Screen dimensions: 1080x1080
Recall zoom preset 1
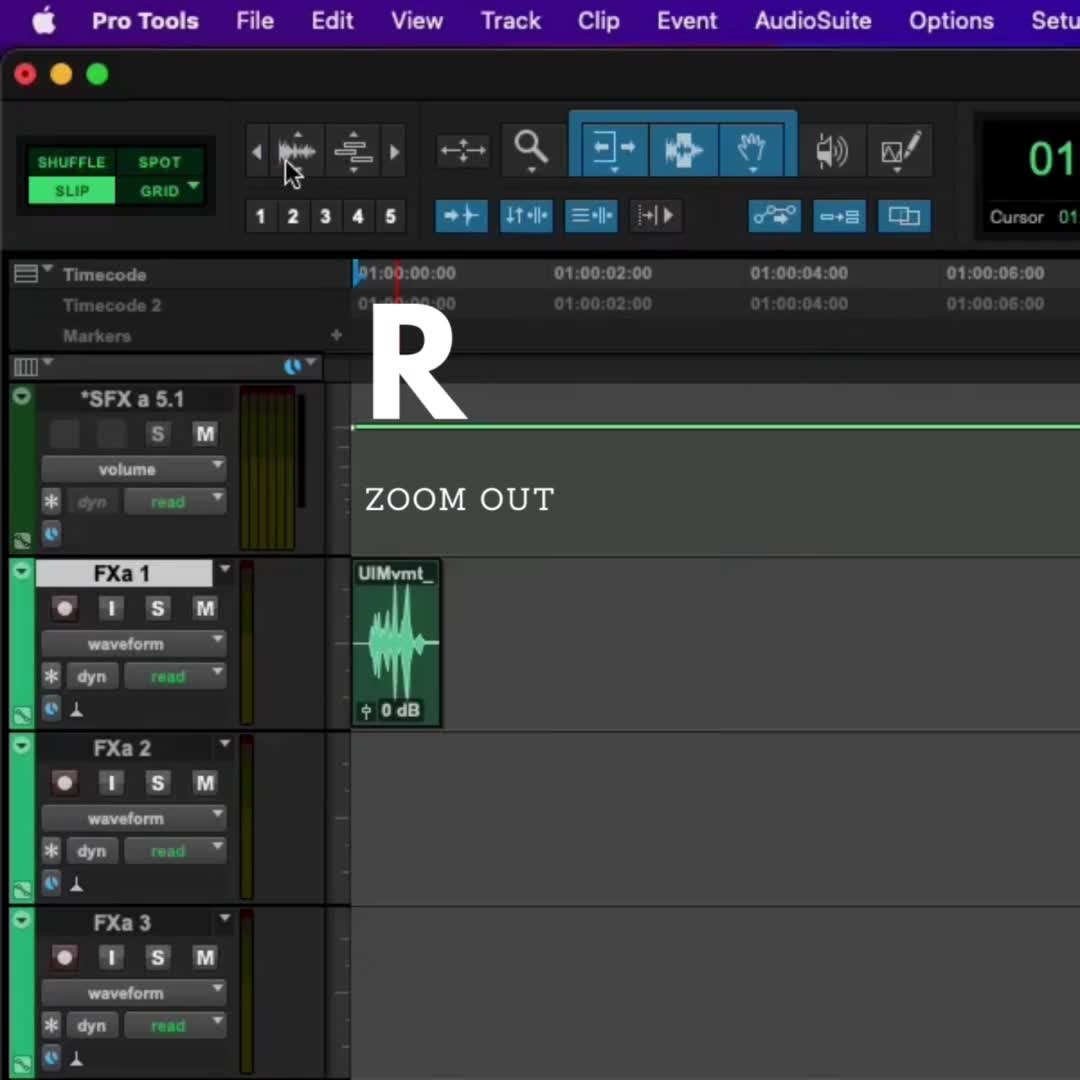point(260,217)
